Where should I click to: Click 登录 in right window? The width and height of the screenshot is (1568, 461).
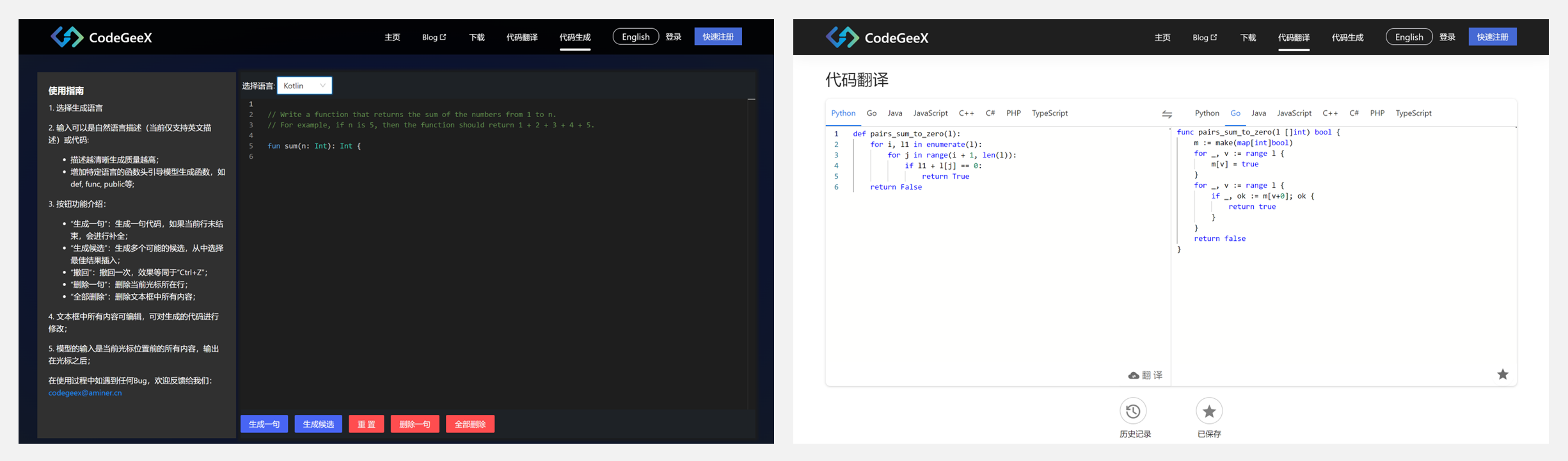pos(1447,36)
